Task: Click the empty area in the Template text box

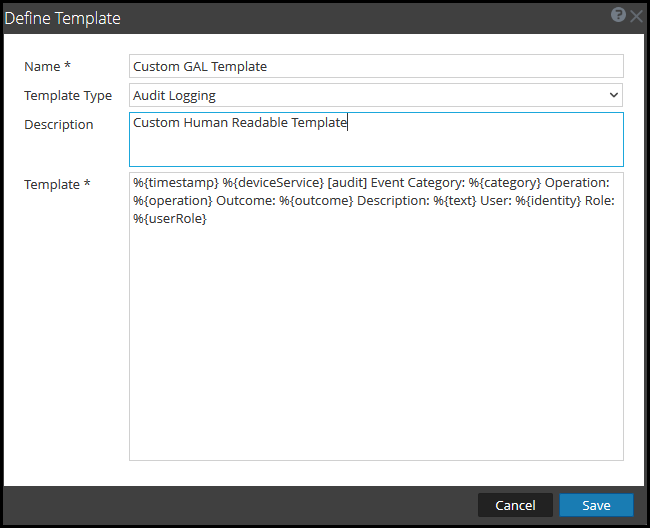Action: [x=376, y=340]
